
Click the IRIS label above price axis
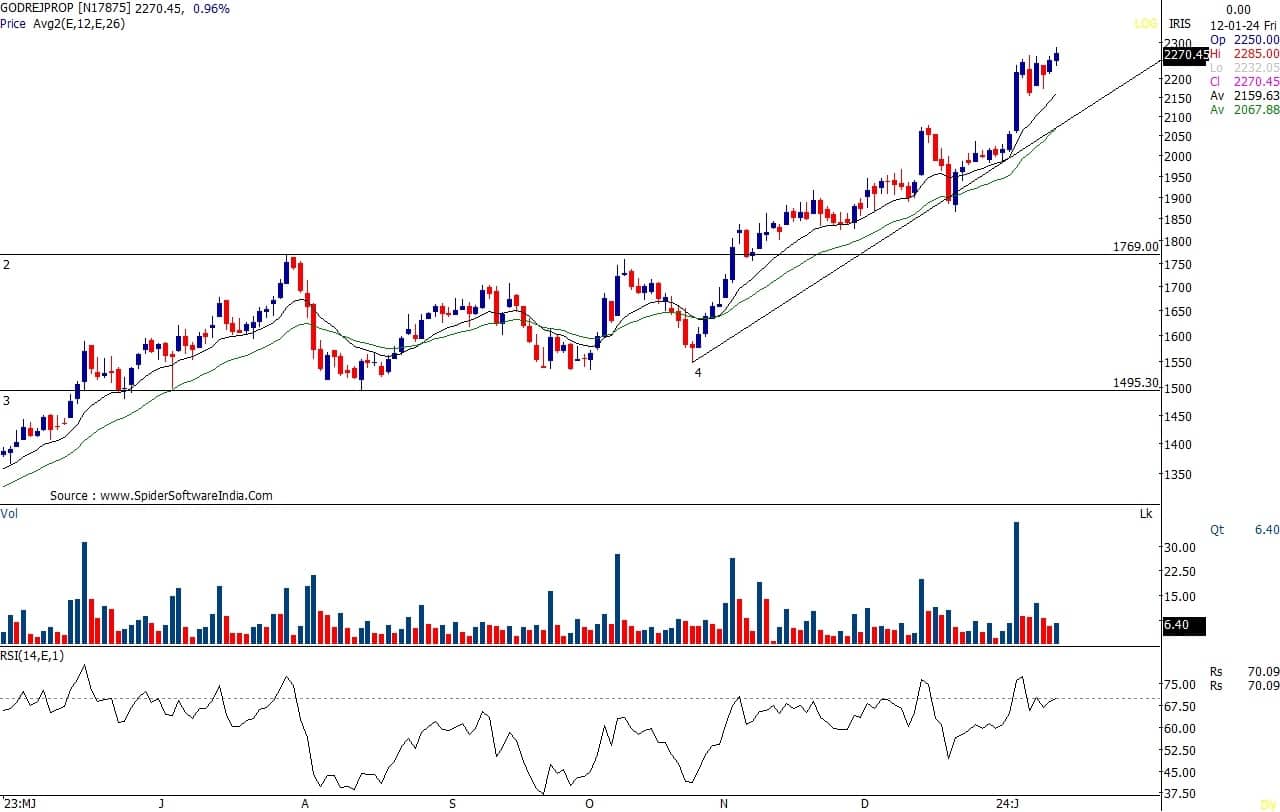point(1181,23)
